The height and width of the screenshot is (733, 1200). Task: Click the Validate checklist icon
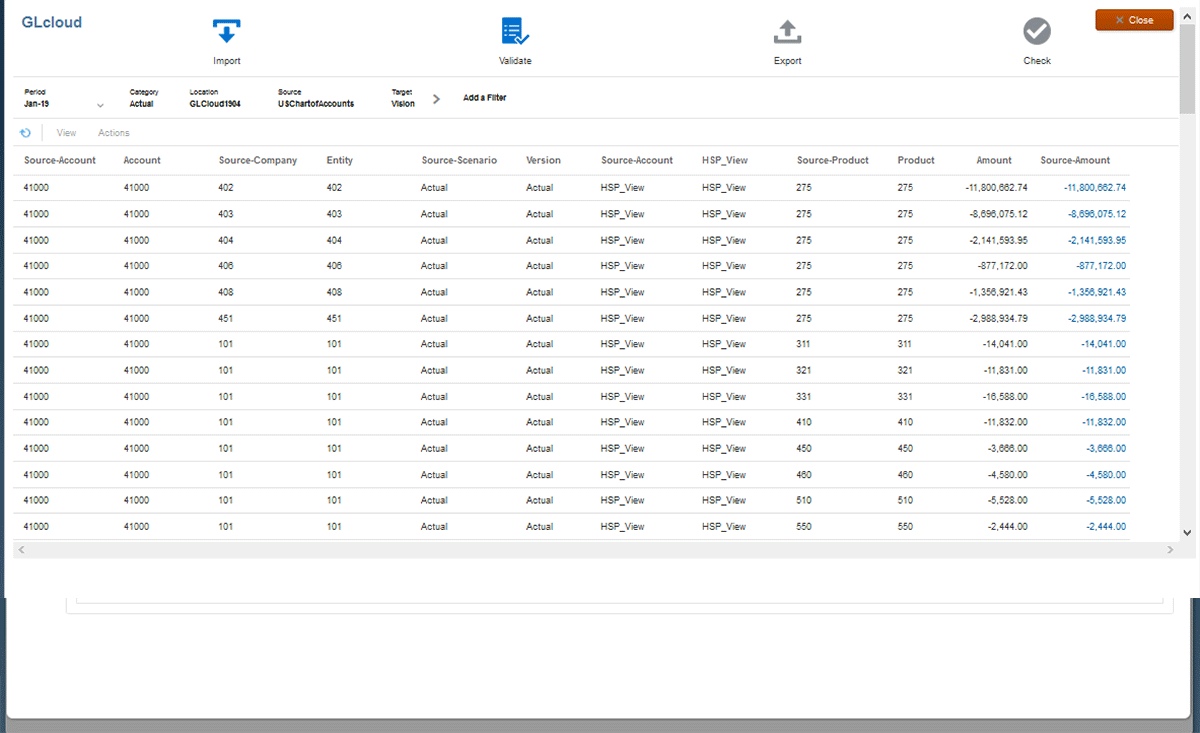[x=515, y=32]
